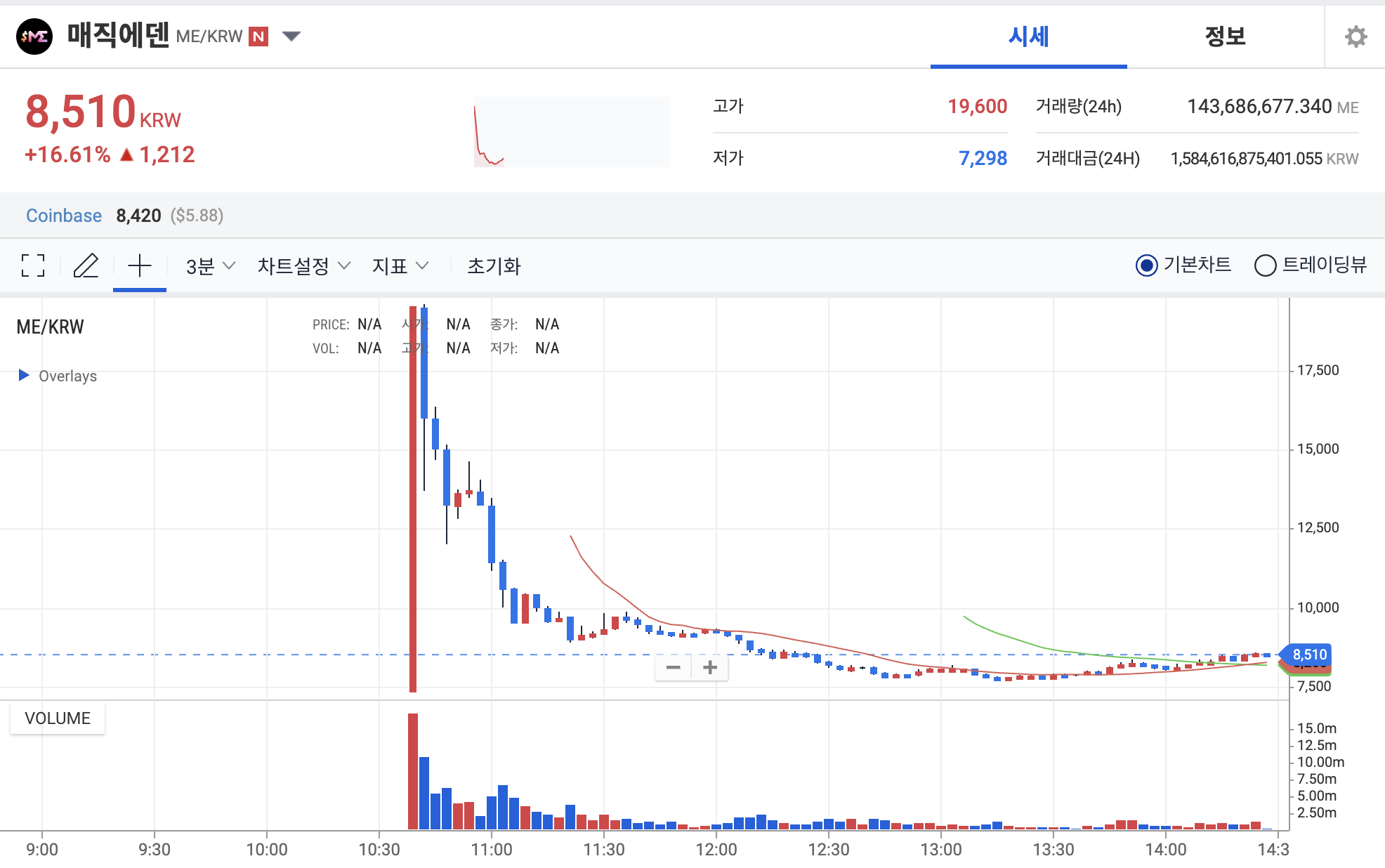Click the chart zoom out minus button
Image resolution: width=1385 pixels, height=868 pixels.
(673, 667)
